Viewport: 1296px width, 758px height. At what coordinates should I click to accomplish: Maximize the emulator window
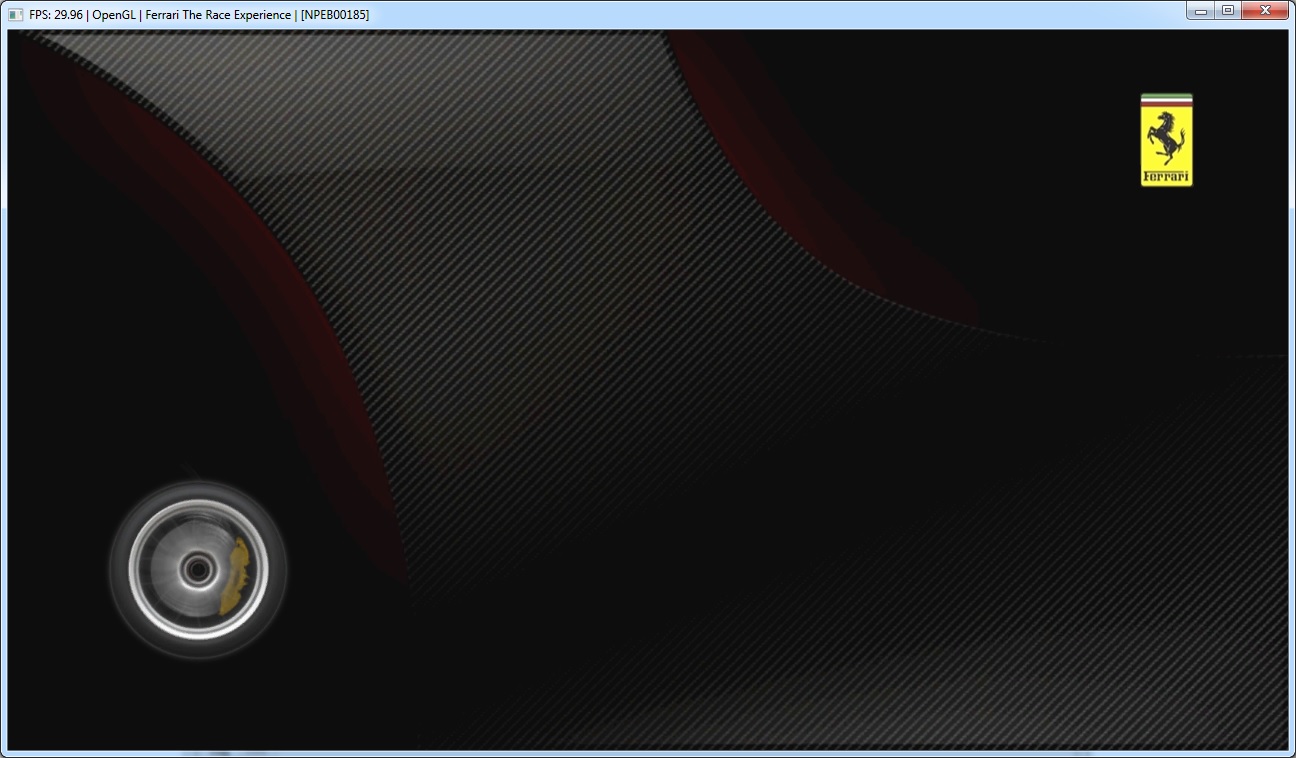click(x=1227, y=11)
